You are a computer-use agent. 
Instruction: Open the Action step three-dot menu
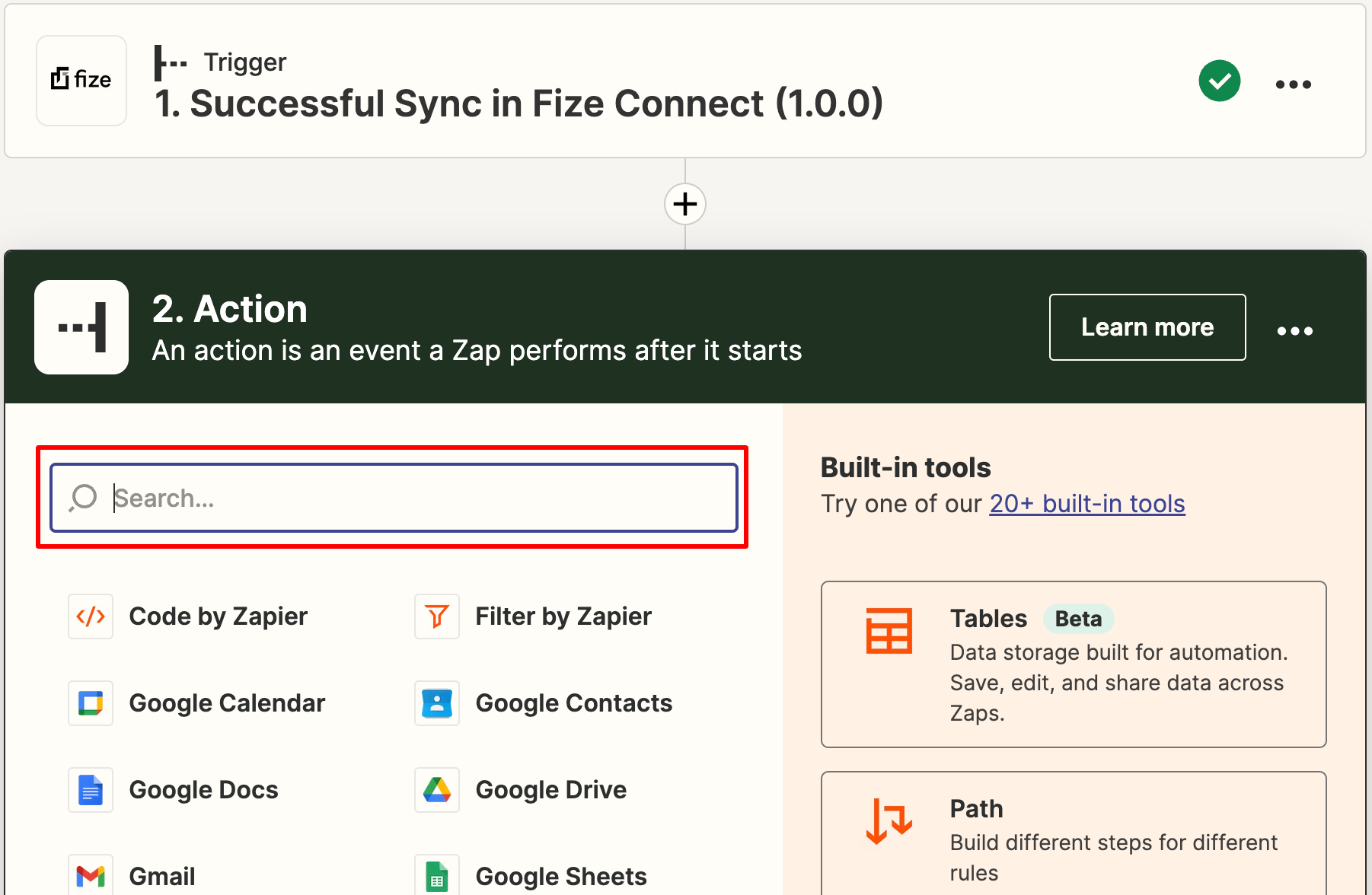point(1294,330)
